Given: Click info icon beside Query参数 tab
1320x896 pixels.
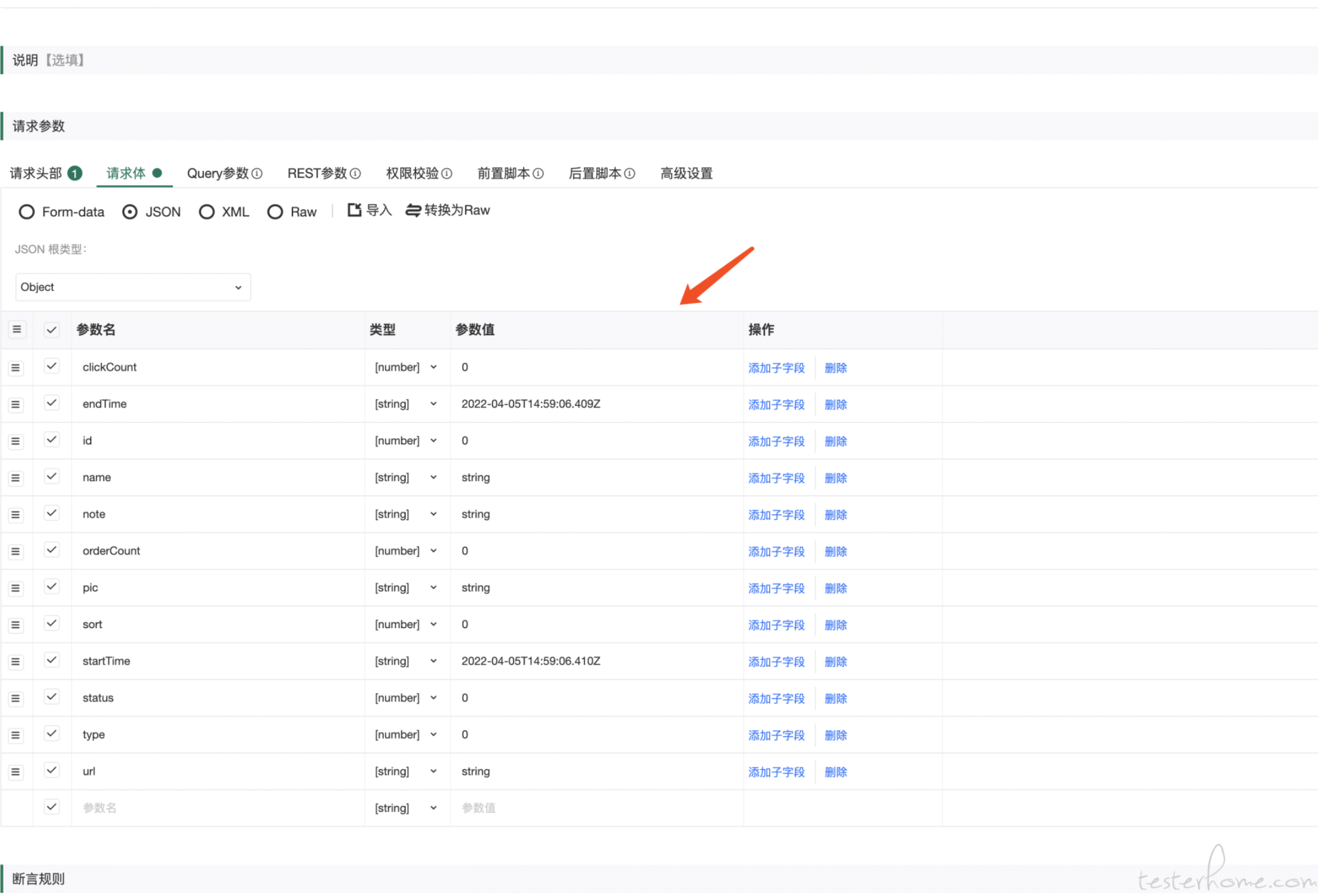Looking at the screenshot, I should click(x=257, y=174).
